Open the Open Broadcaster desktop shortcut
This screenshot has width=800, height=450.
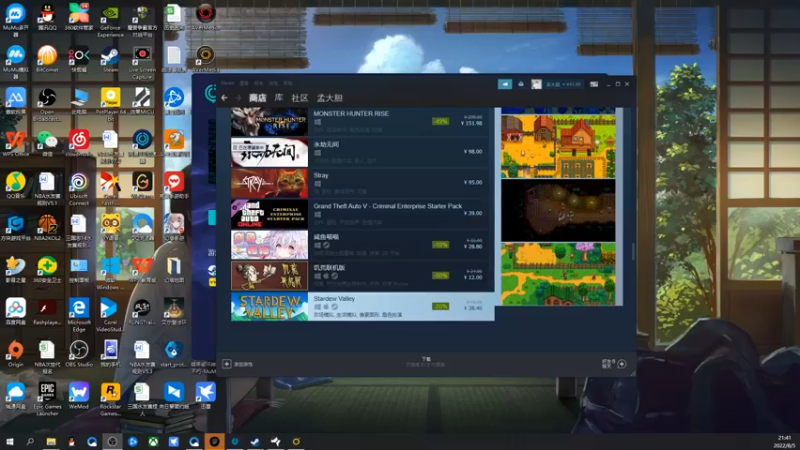(47, 105)
